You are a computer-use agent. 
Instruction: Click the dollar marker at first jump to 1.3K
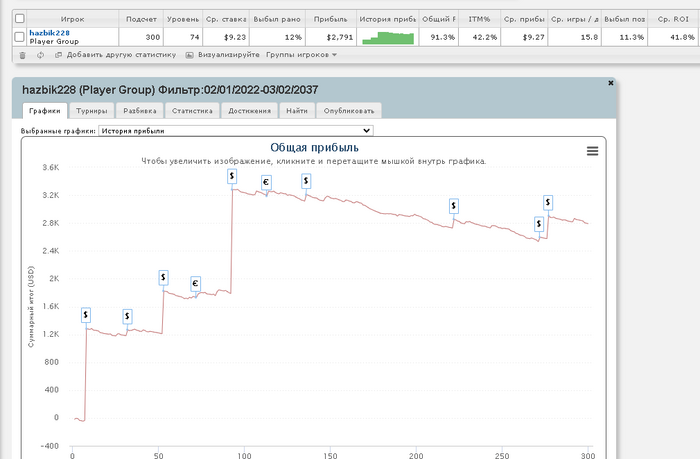(86, 315)
